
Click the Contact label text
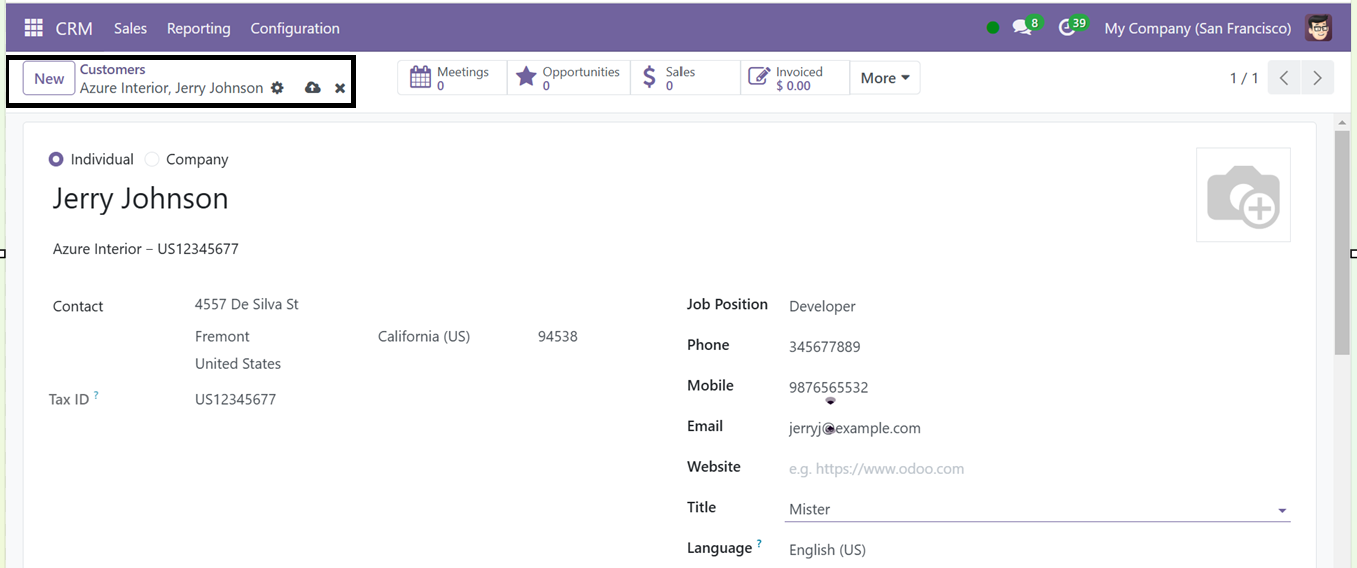pyautogui.click(x=78, y=306)
